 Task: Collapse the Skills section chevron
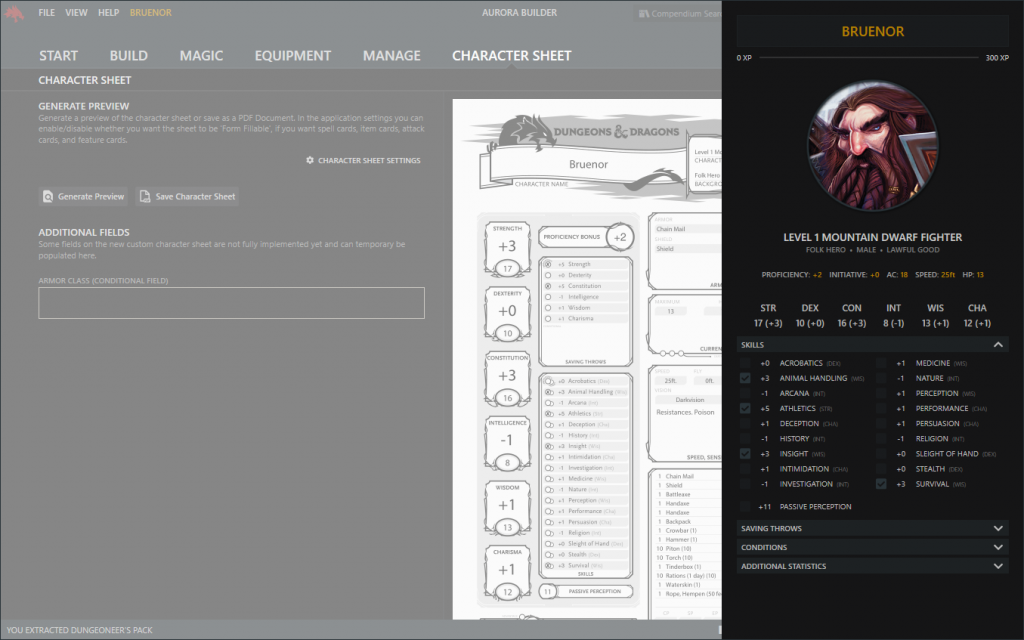point(998,345)
